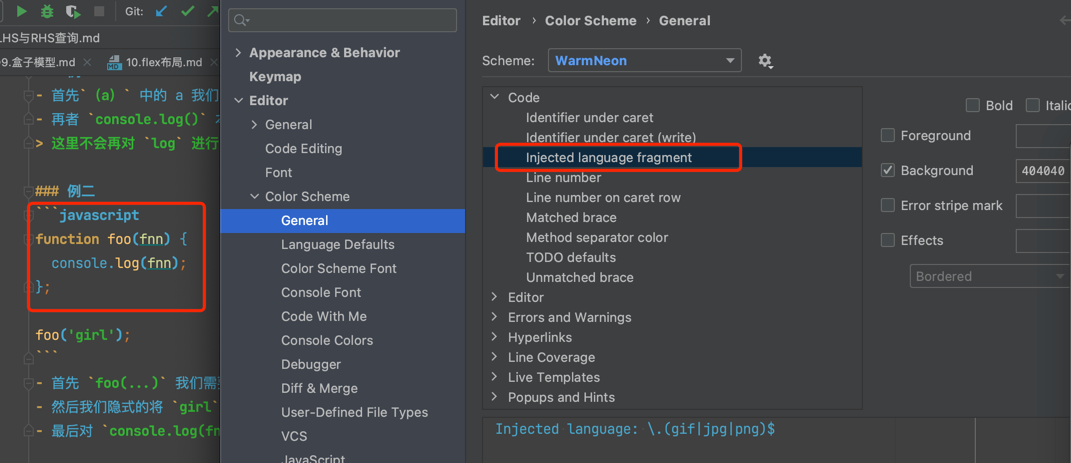Screen dimensions: 1071x463
Task: Select Injected language fragment row
Action: [x=672, y=158]
